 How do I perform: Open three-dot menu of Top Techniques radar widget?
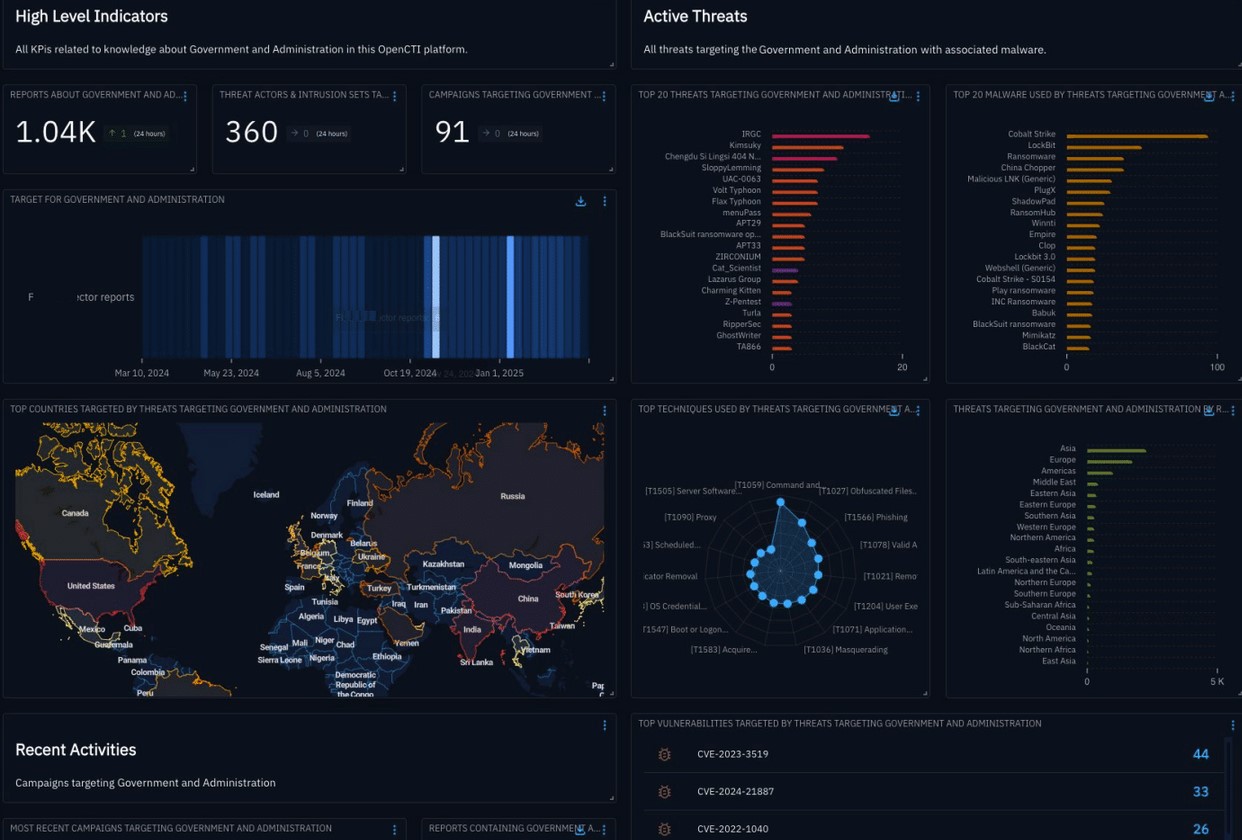coord(918,411)
